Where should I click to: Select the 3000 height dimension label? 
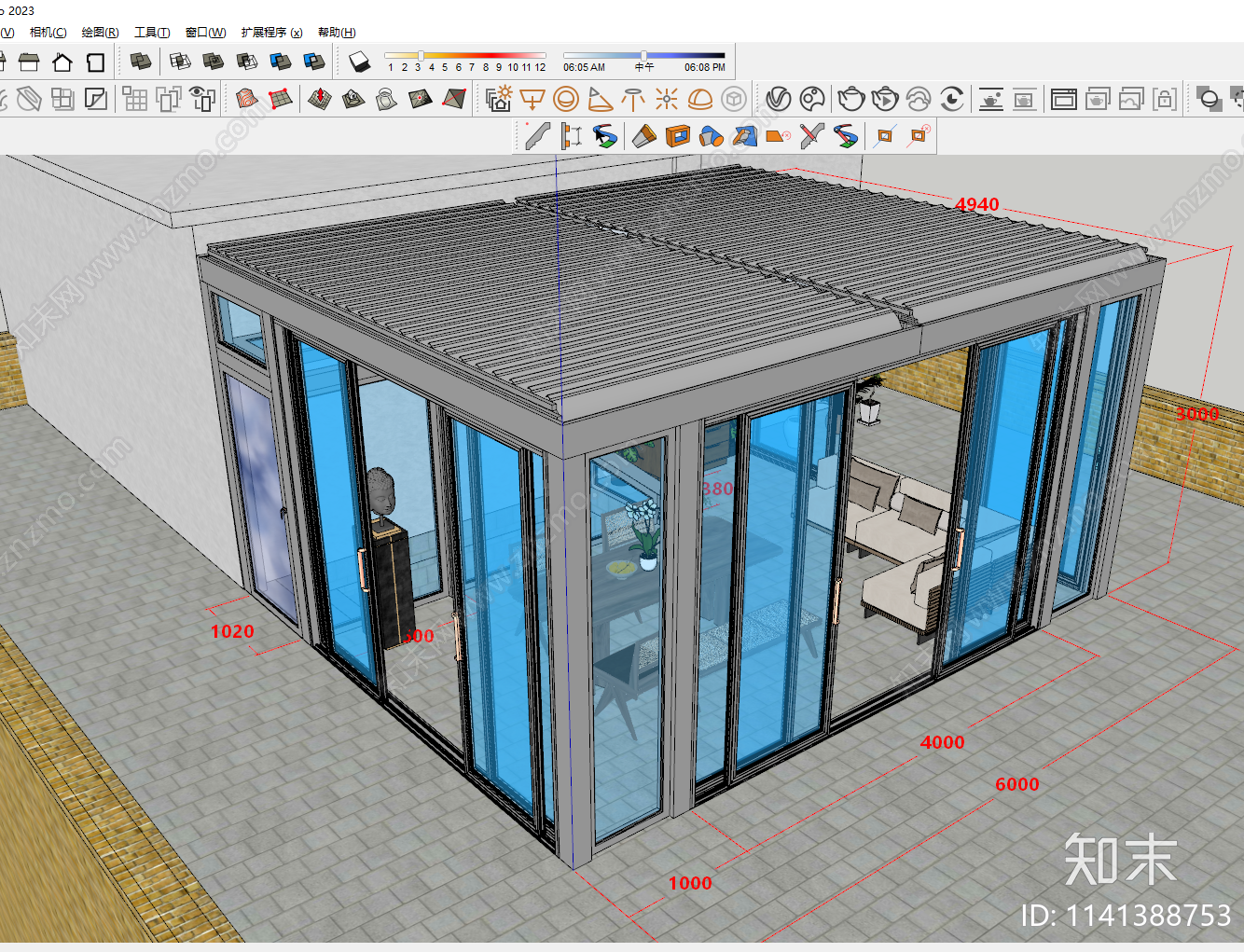1196,414
